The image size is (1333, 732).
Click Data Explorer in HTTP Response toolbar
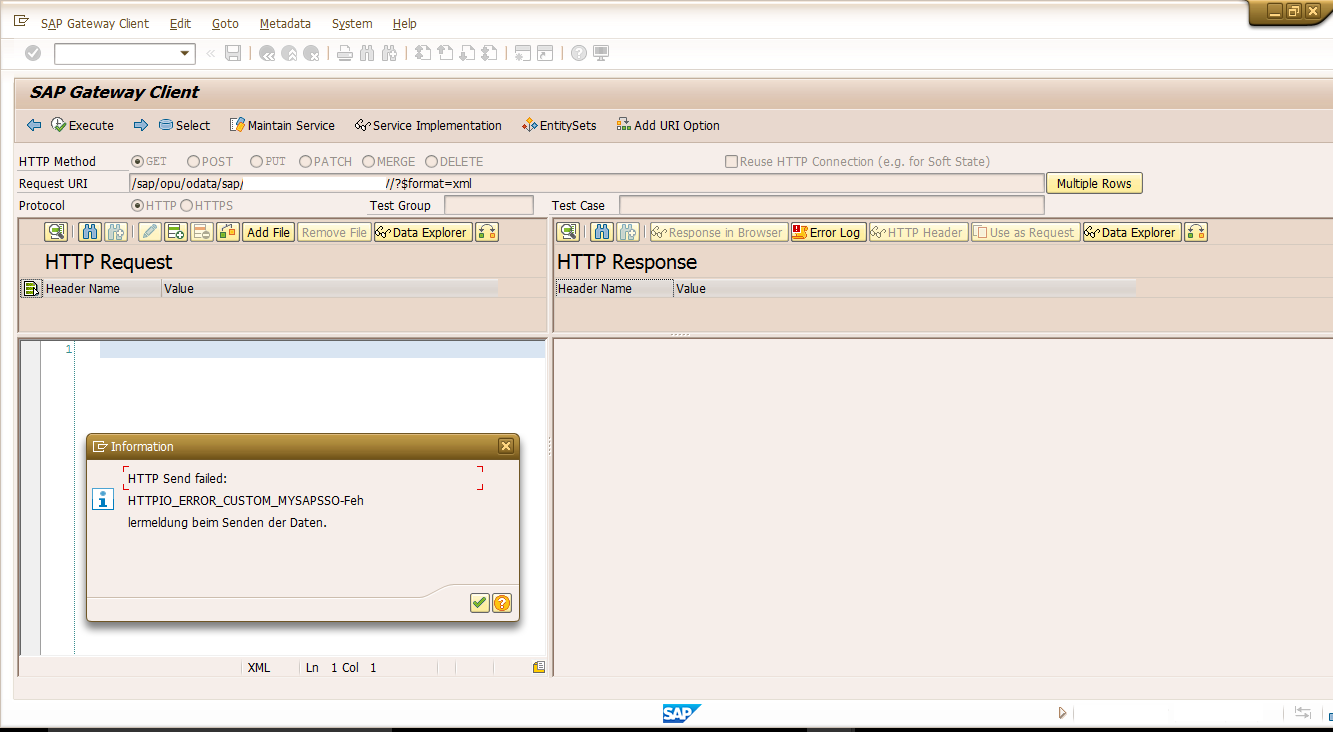(x=1131, y=232)
